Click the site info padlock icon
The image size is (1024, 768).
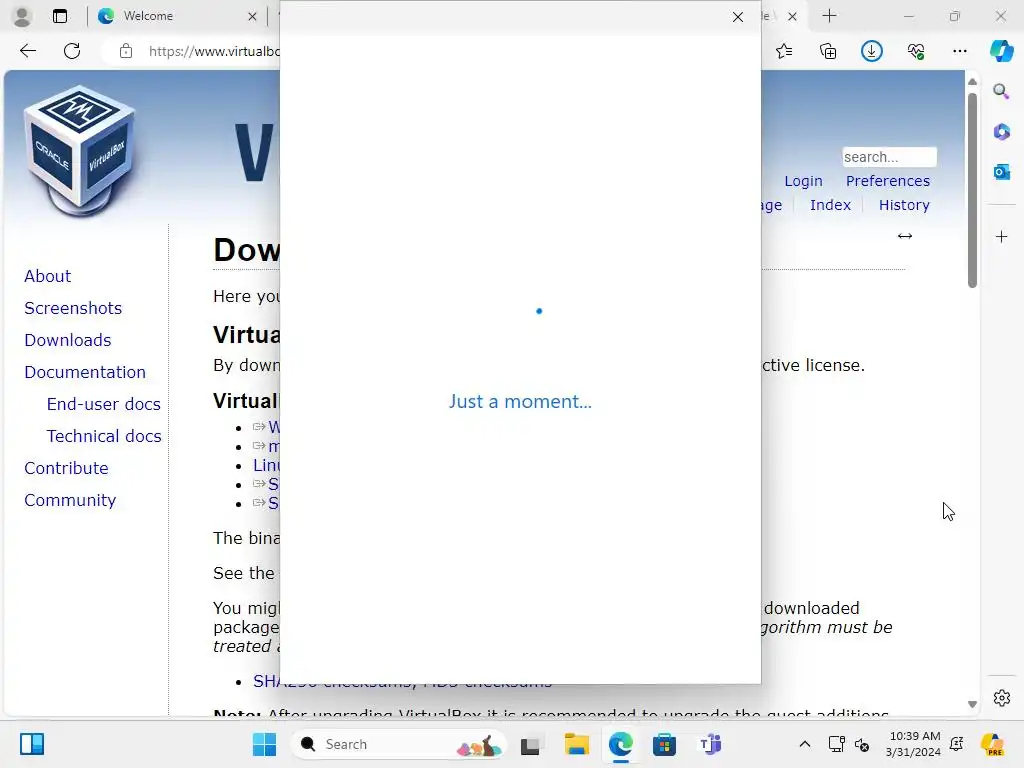(x=126, y=52)
